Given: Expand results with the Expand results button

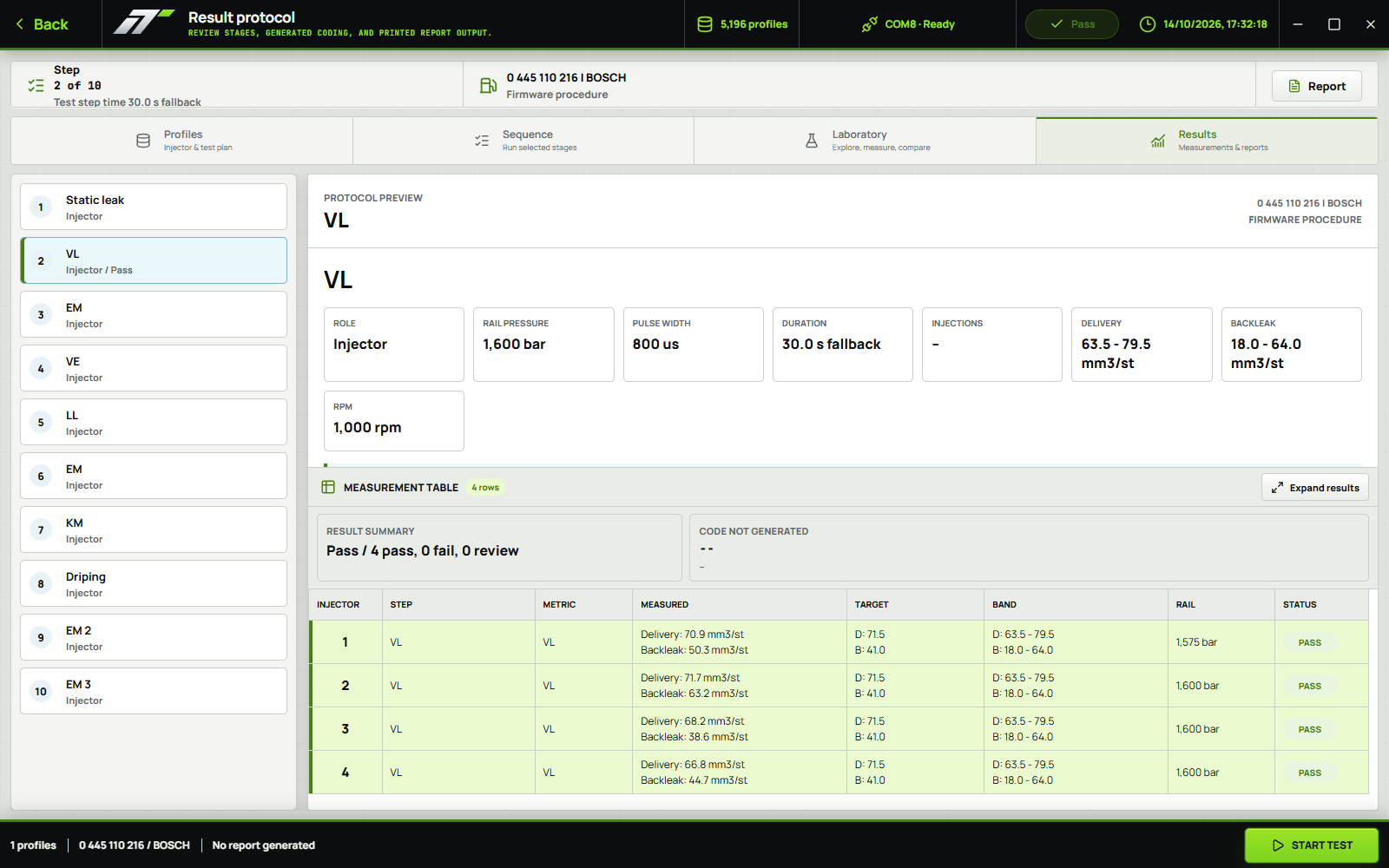Looking at the screenshot, I should (x=1315, y=487).
